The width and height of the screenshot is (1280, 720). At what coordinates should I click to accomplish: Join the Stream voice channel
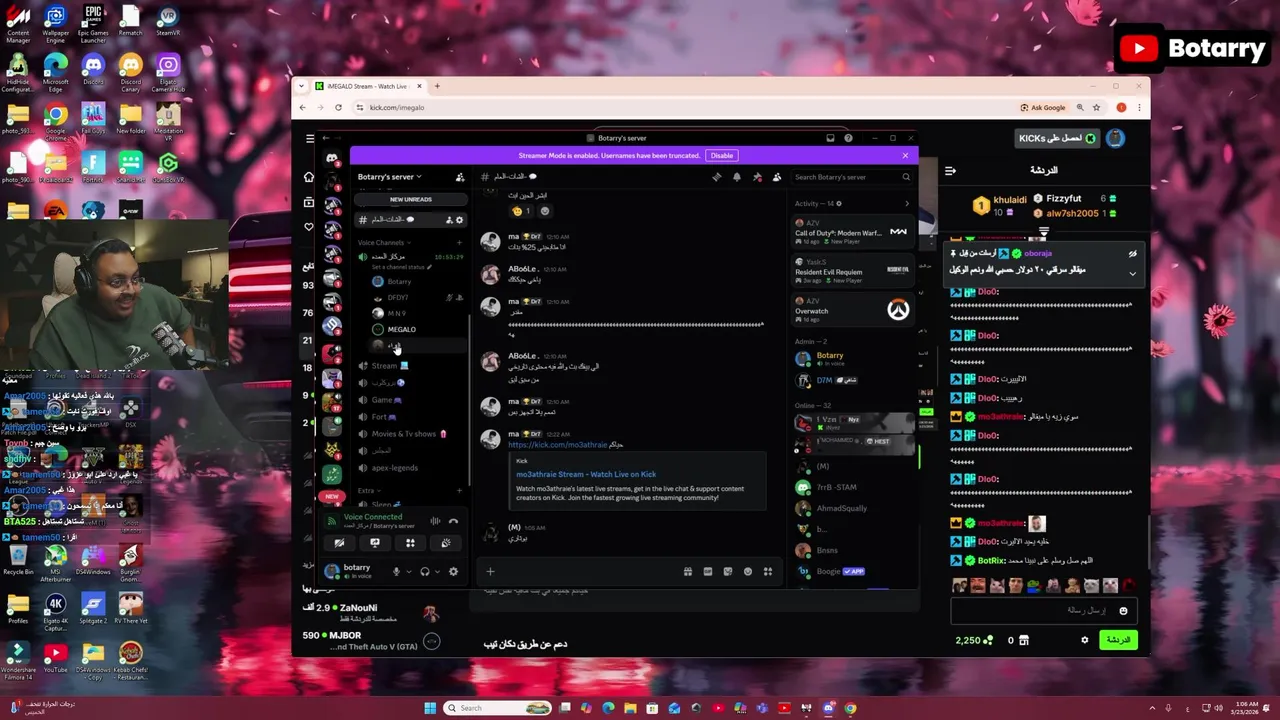click(411, 366)
